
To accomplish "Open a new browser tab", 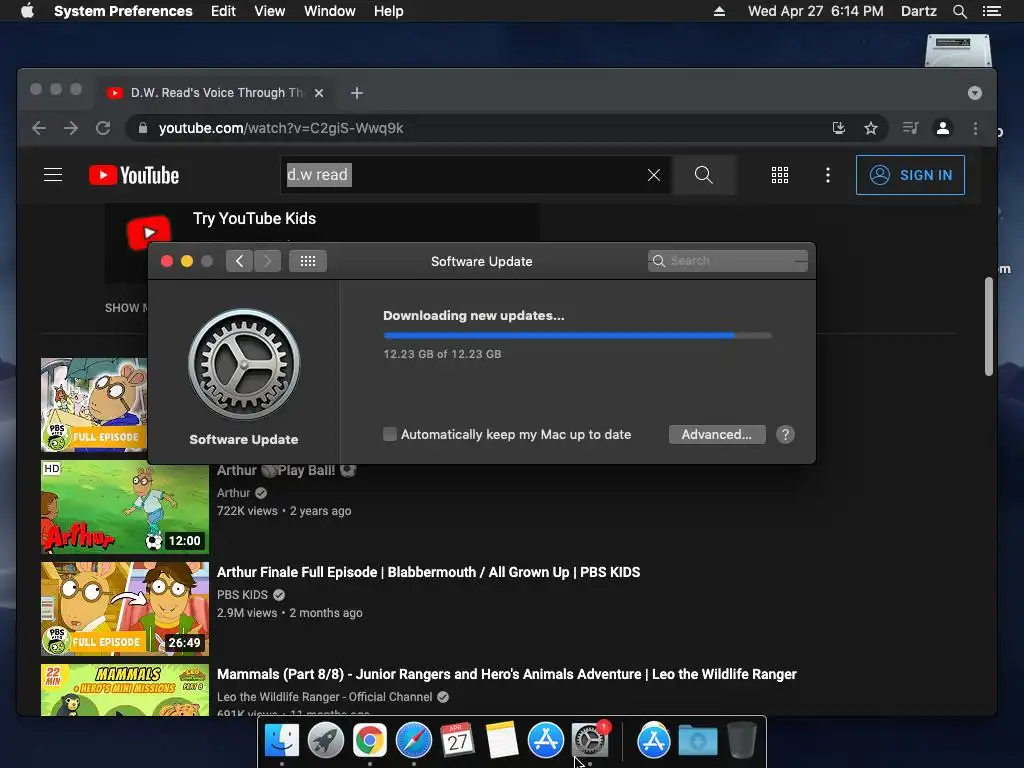I will (357, 93).
